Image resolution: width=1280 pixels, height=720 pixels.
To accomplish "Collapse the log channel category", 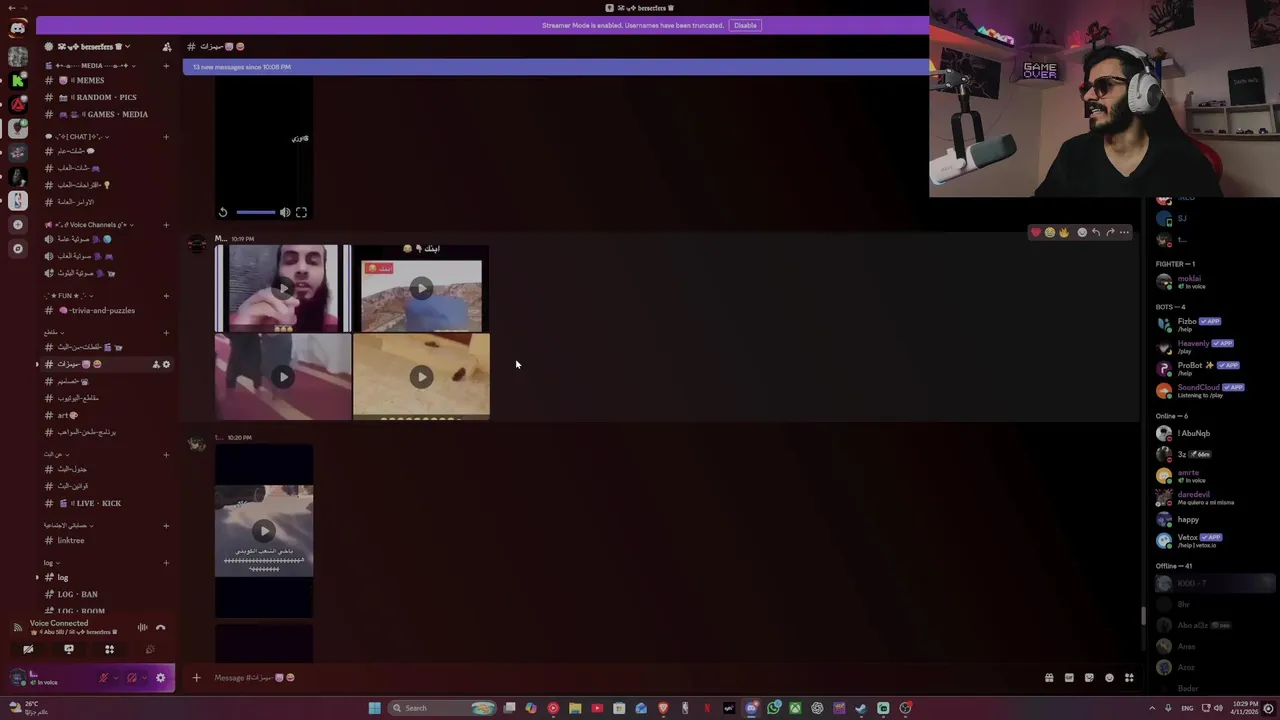I will (x=51, y=563).
